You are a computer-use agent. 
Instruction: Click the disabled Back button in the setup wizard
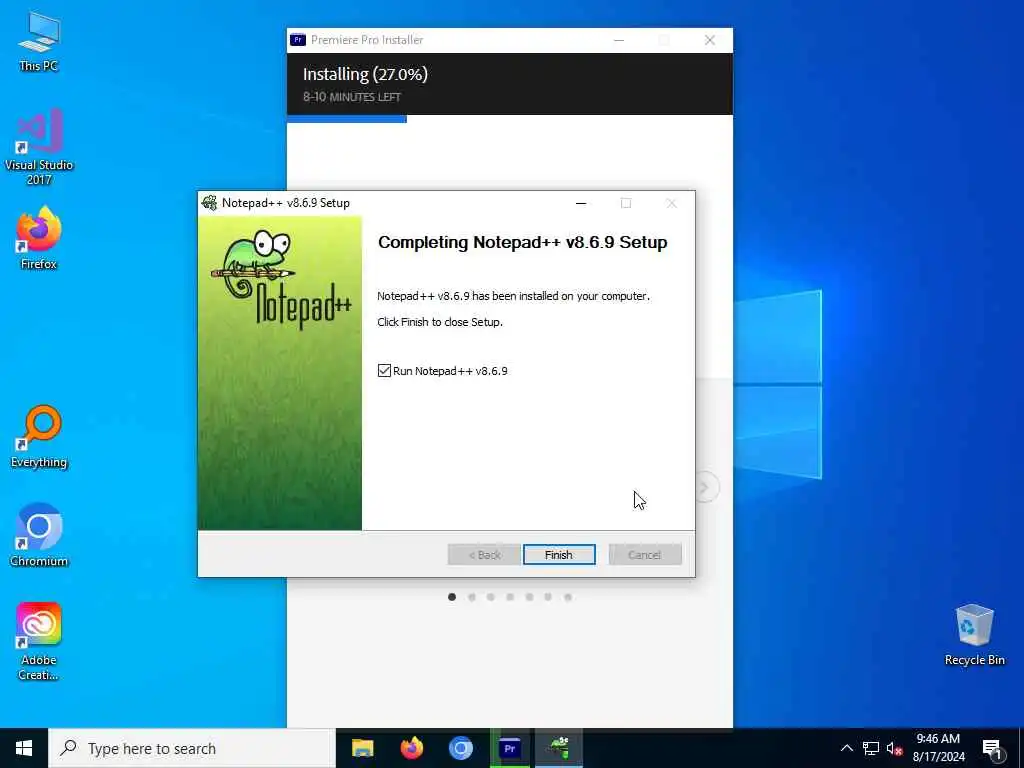(484, 554)
